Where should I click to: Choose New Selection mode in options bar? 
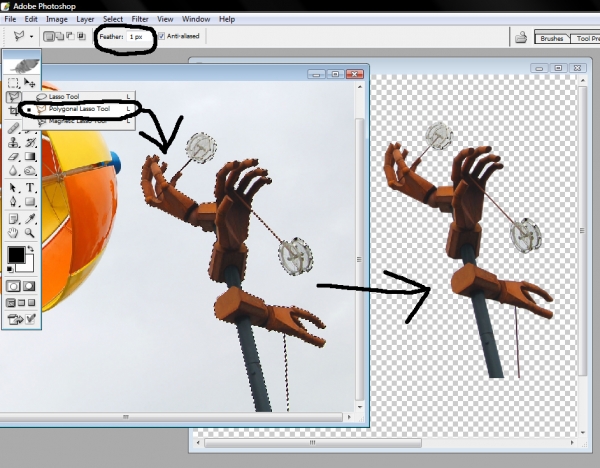(49, 37)
